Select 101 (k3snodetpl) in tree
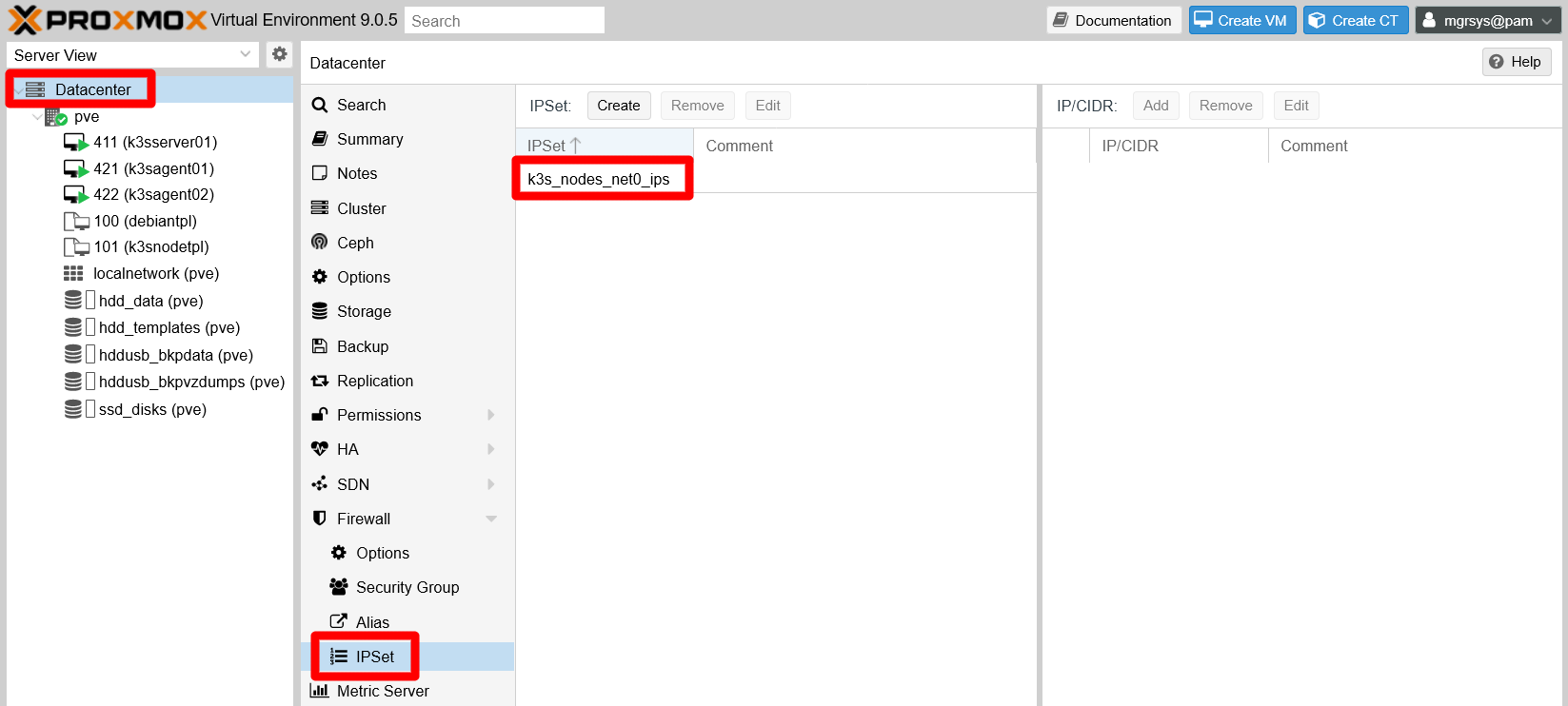 click(x=151, y=246)
